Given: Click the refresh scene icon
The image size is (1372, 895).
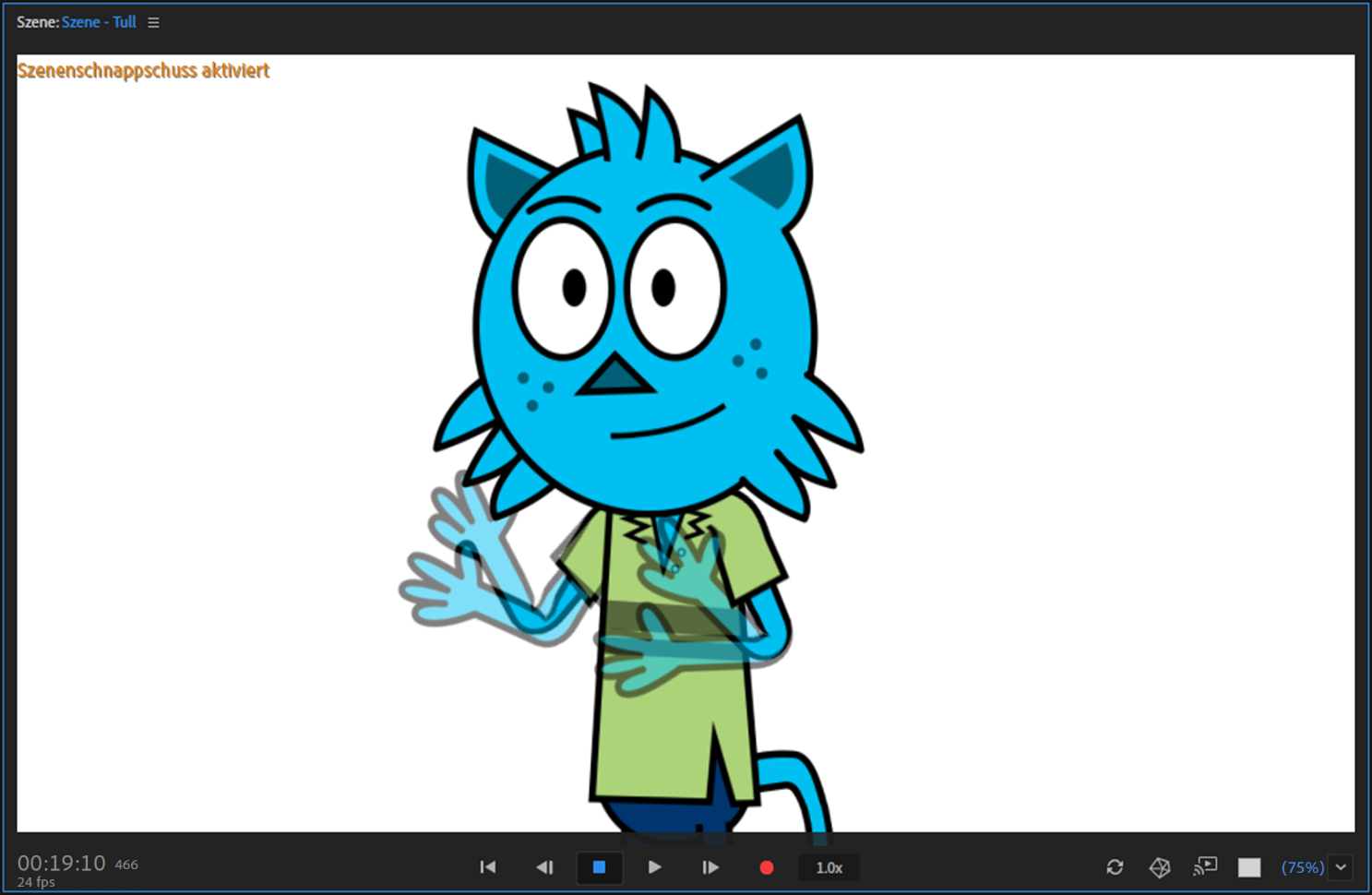Looking at the screenshot, I should tap(1115, 867).
